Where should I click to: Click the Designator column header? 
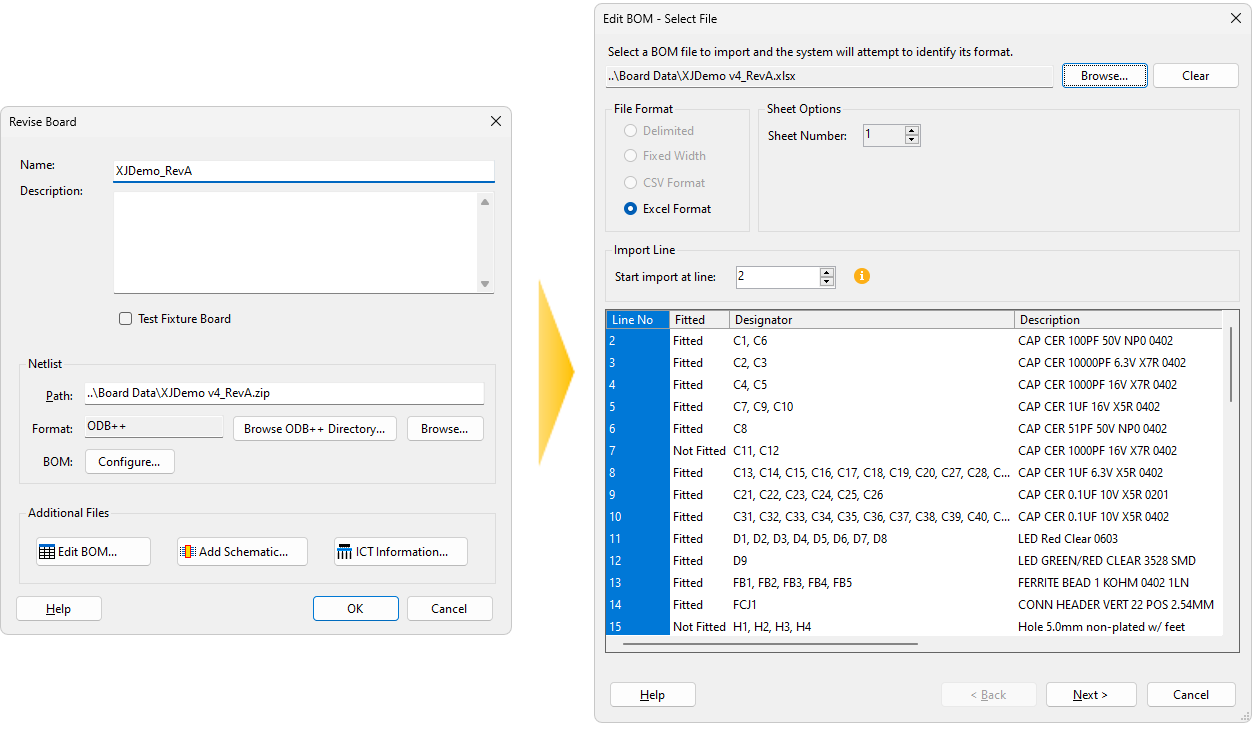[x=870, y=320]
